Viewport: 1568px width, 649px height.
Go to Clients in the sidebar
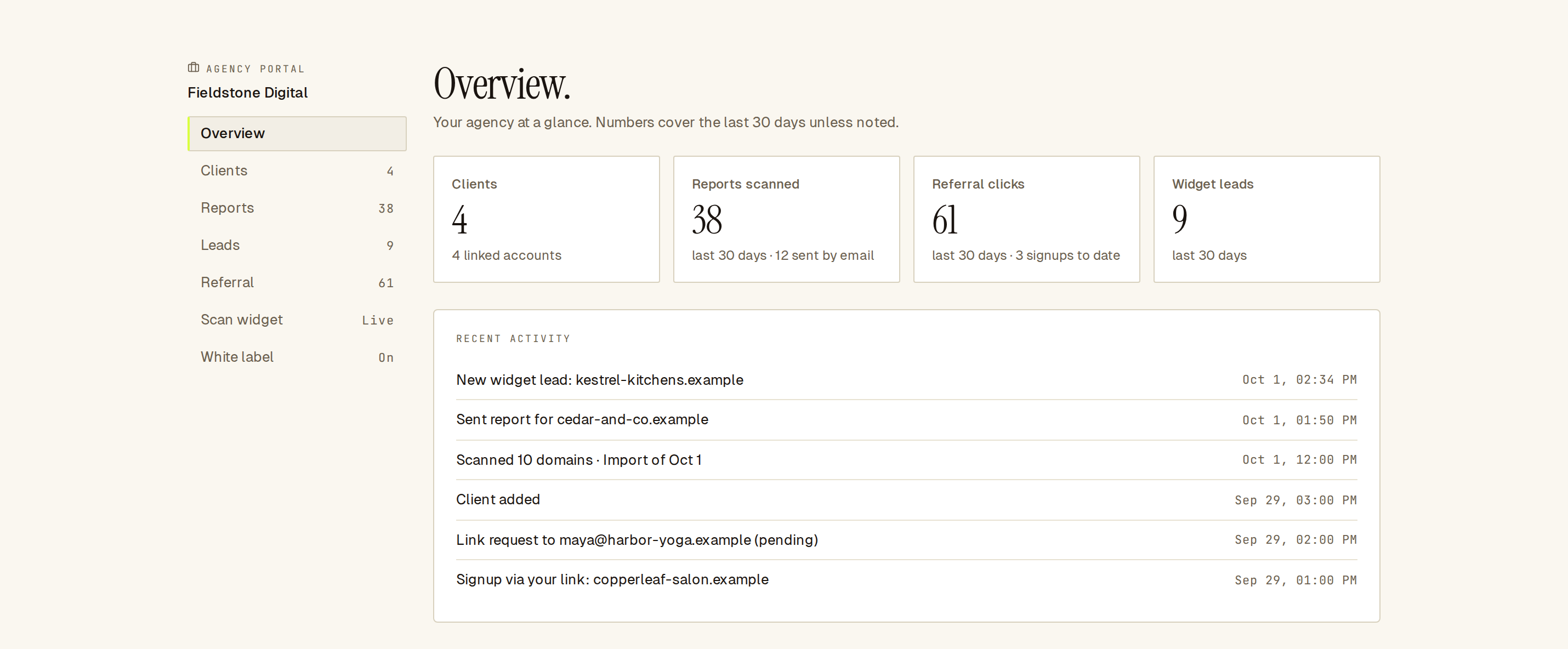[x=297, y=171]
